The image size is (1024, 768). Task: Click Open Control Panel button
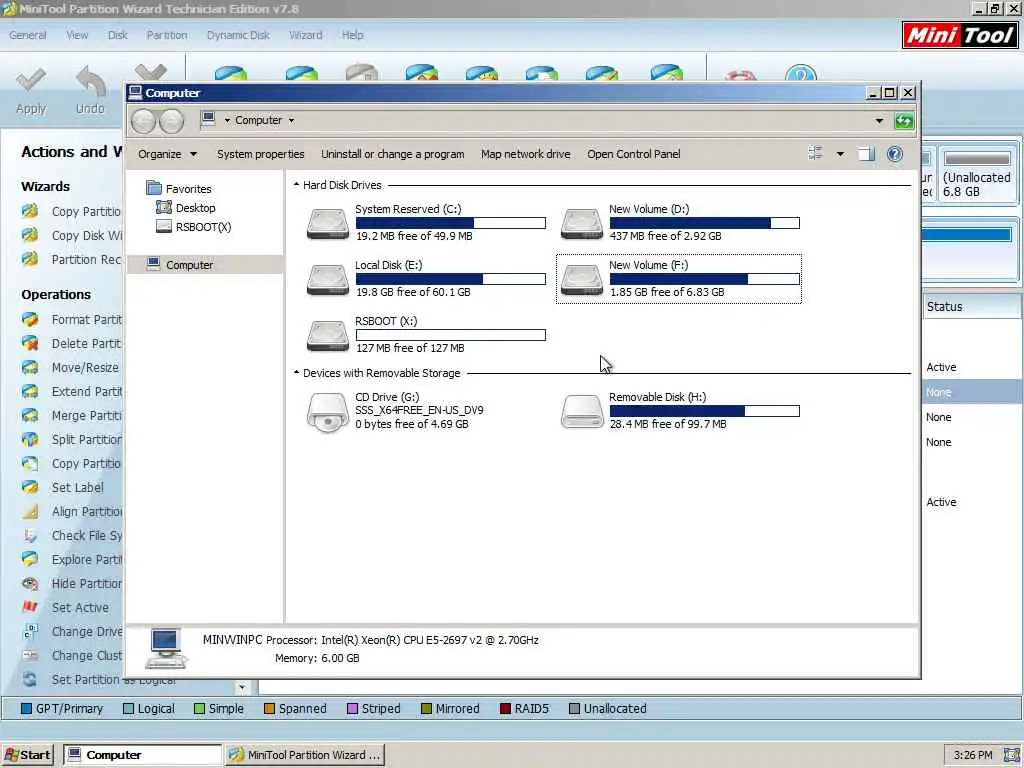click(x=633, y=154)
